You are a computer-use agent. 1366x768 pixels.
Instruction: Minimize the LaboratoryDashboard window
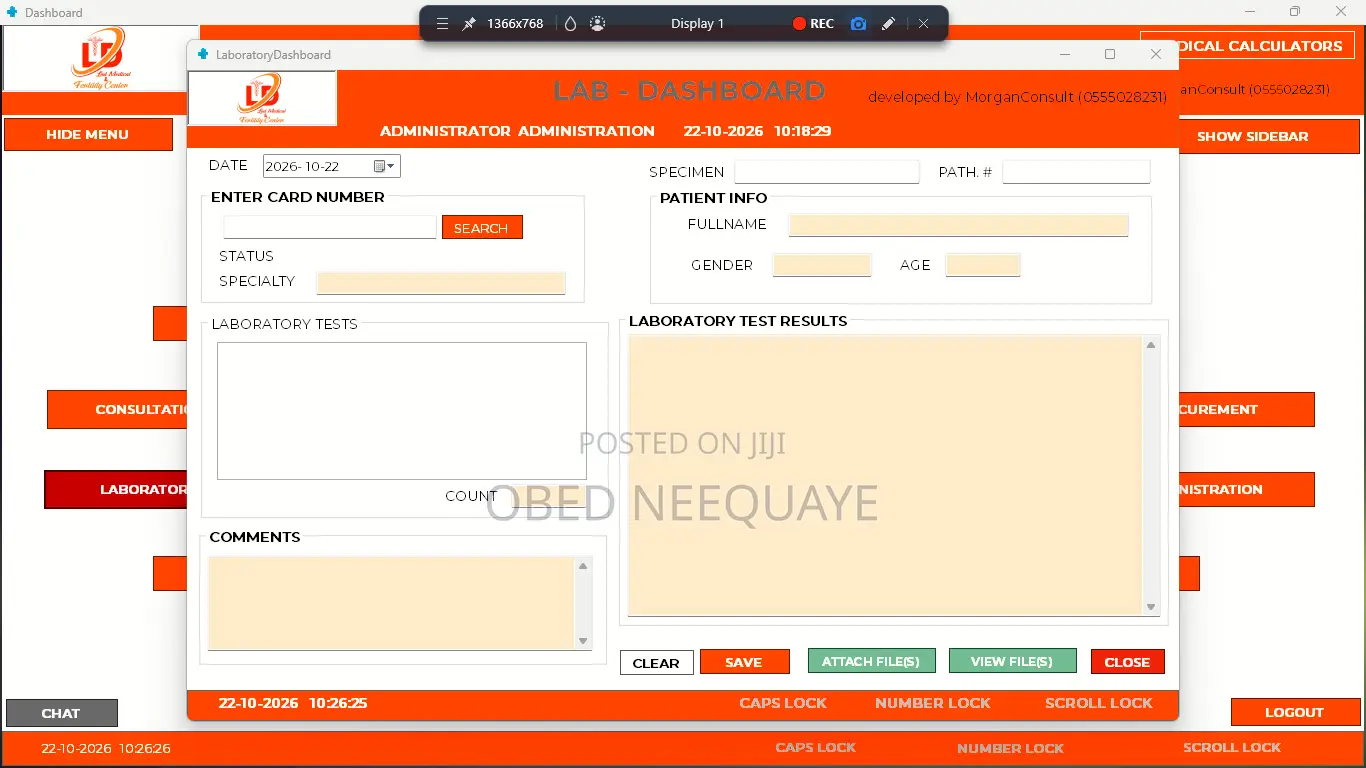coord(1065,54)
